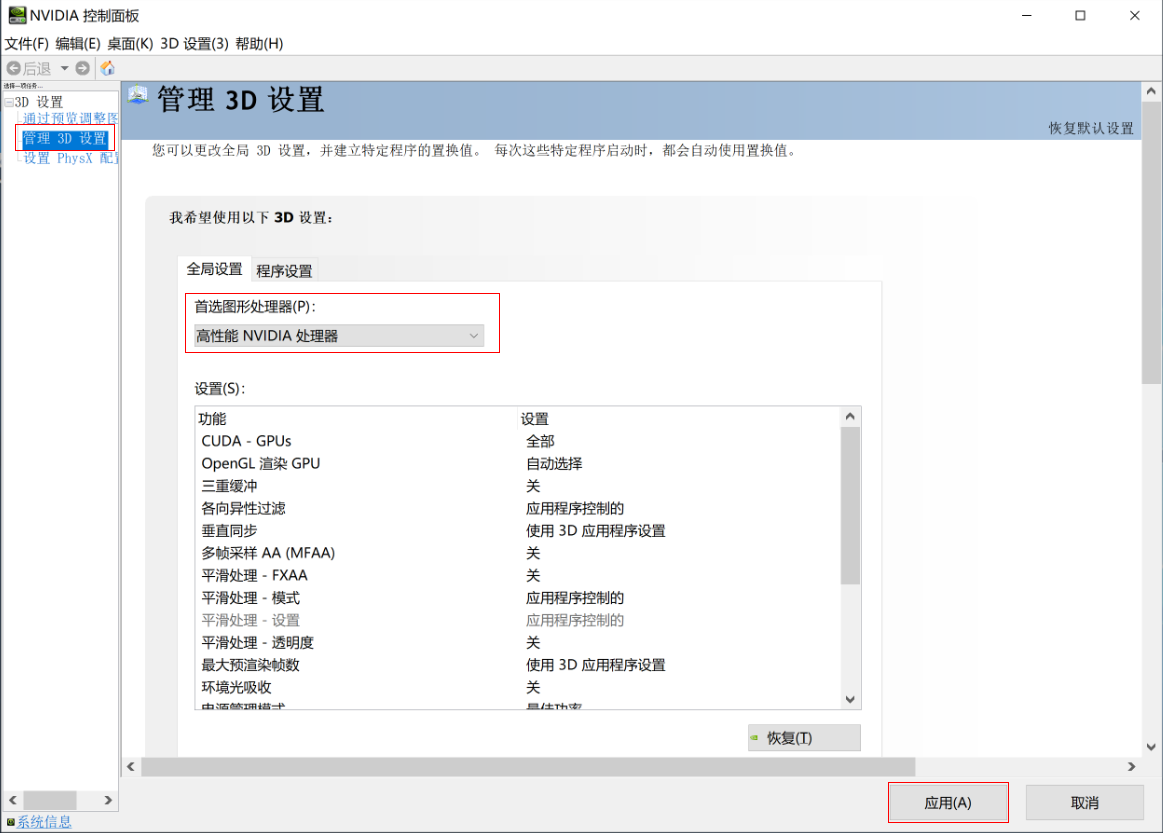The width and height of the screenshot is (1163, 833).
Task: Click the settings list vertical scrollbar thumb
Action: pos(850,506)
